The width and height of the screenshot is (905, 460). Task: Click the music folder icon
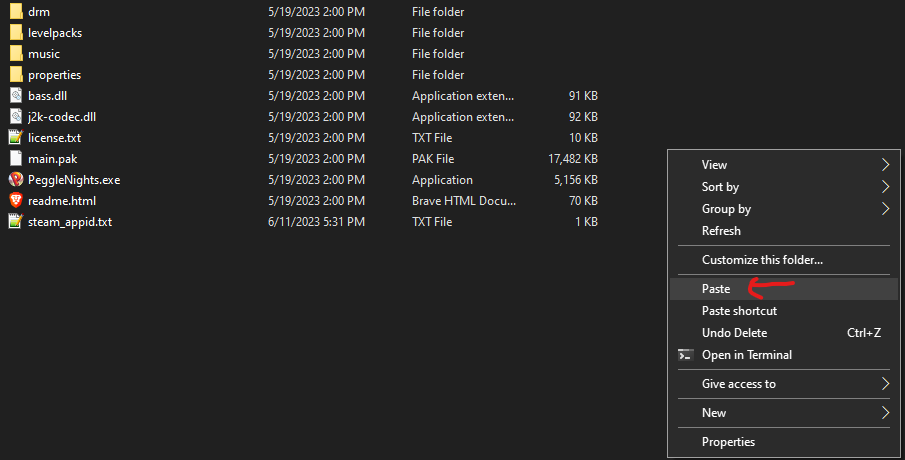click(16, 54)
